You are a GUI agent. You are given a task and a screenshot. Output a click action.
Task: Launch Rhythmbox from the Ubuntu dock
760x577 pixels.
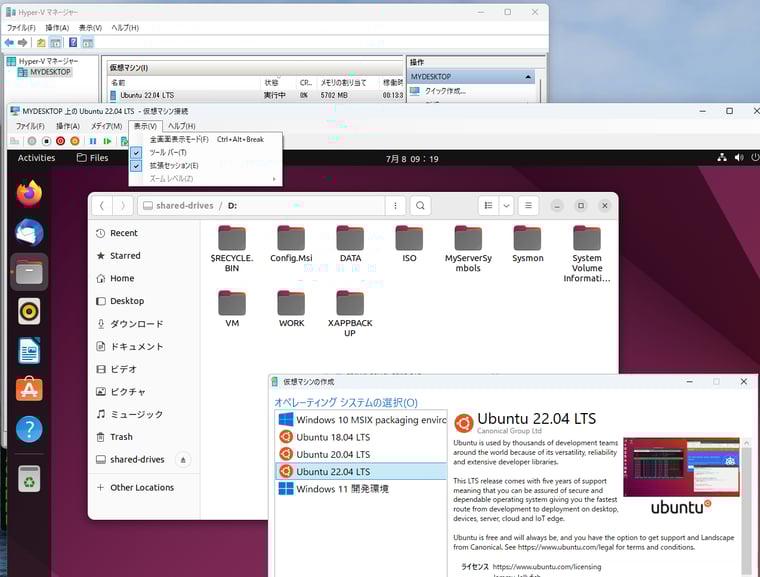(x=29, y=311)
